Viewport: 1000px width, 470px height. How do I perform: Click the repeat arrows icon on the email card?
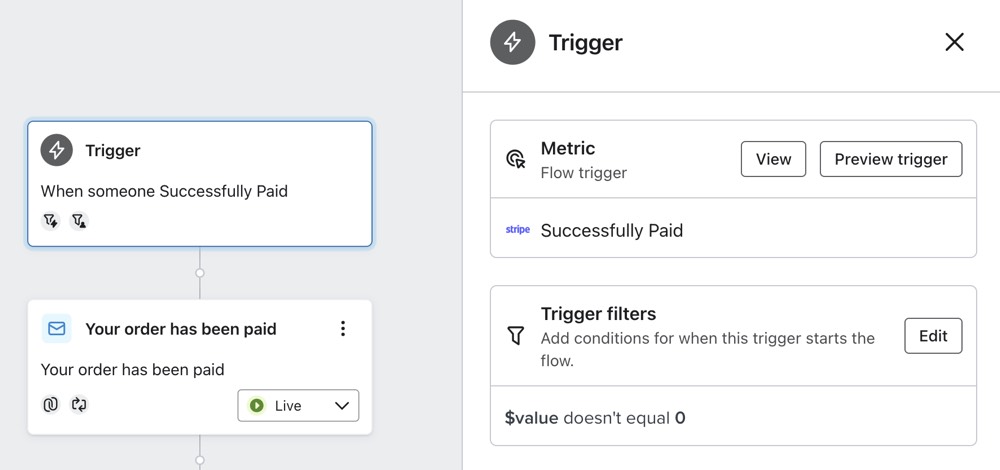coord(79,405)
